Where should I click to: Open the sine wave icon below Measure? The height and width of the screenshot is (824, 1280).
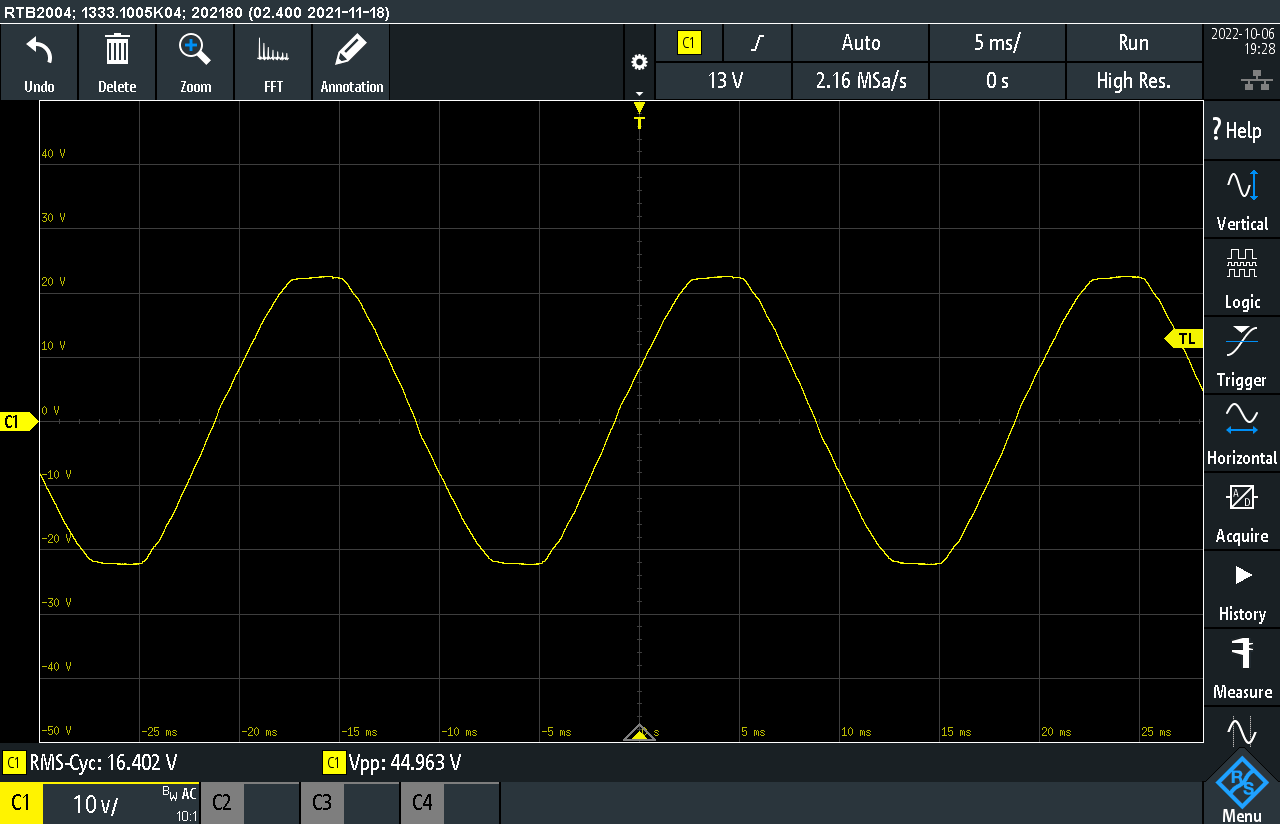pos(1241,731)
